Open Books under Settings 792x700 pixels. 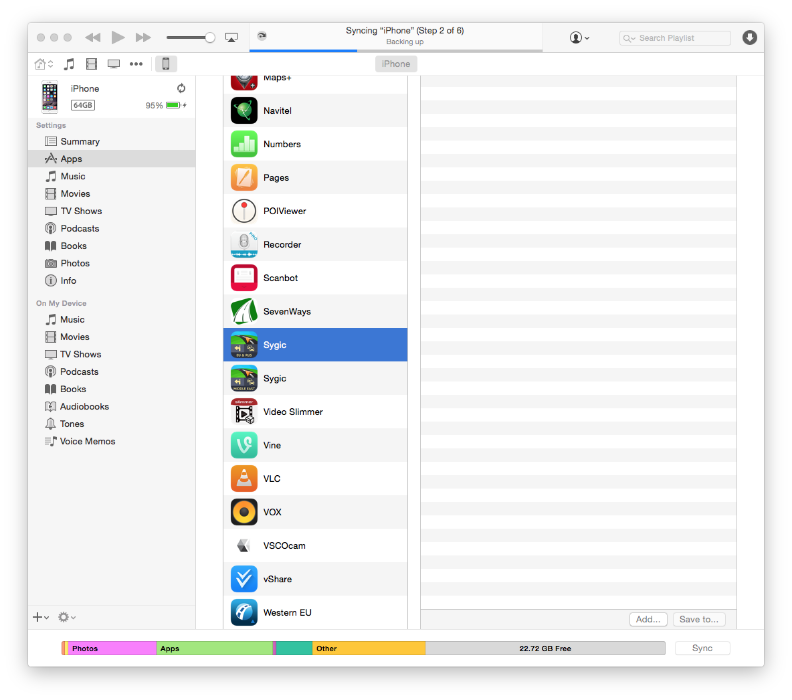coord(112,246)
